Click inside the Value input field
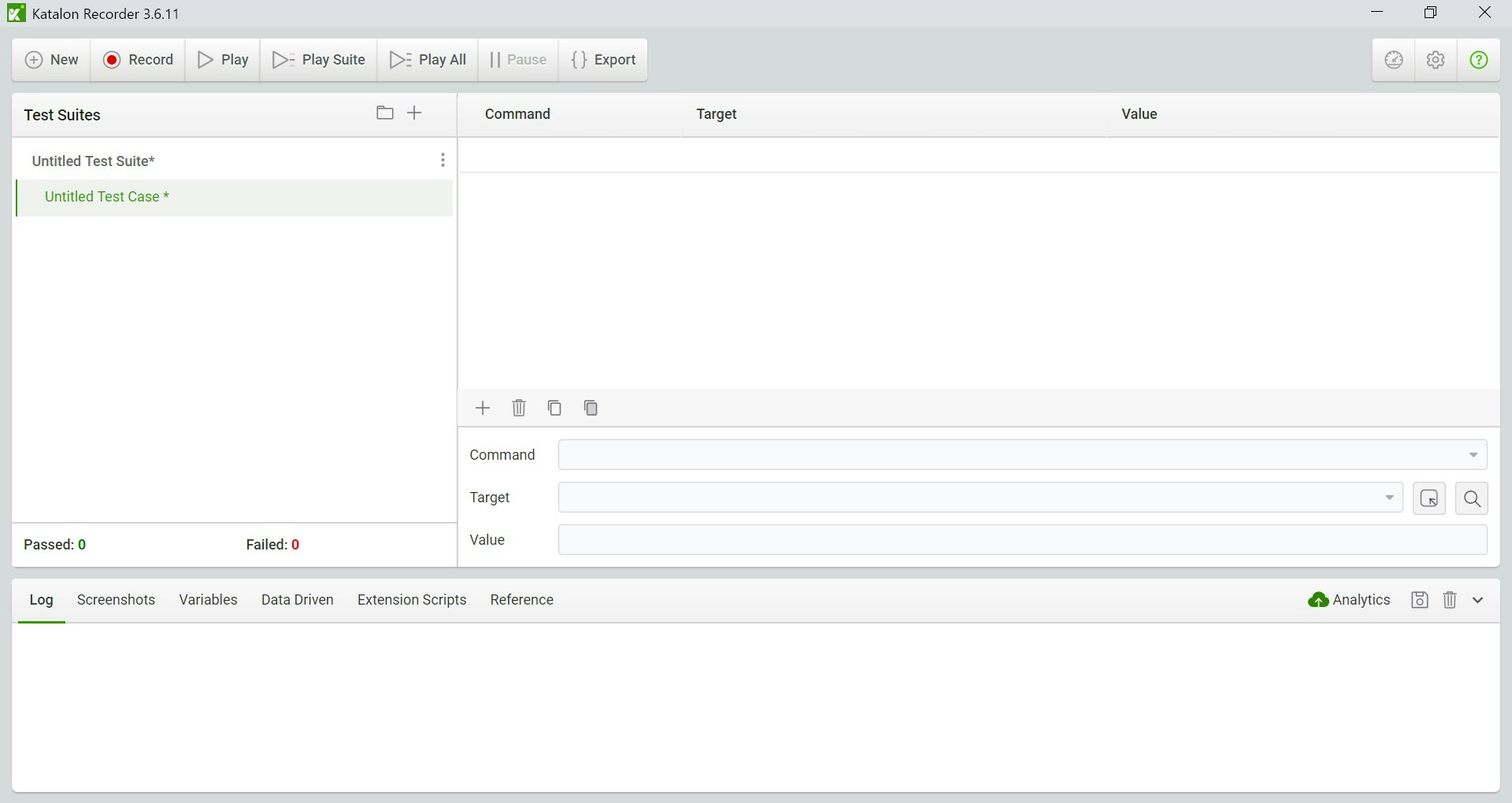The height and width of the screenshot is (803, 1512). point(1022,540)
